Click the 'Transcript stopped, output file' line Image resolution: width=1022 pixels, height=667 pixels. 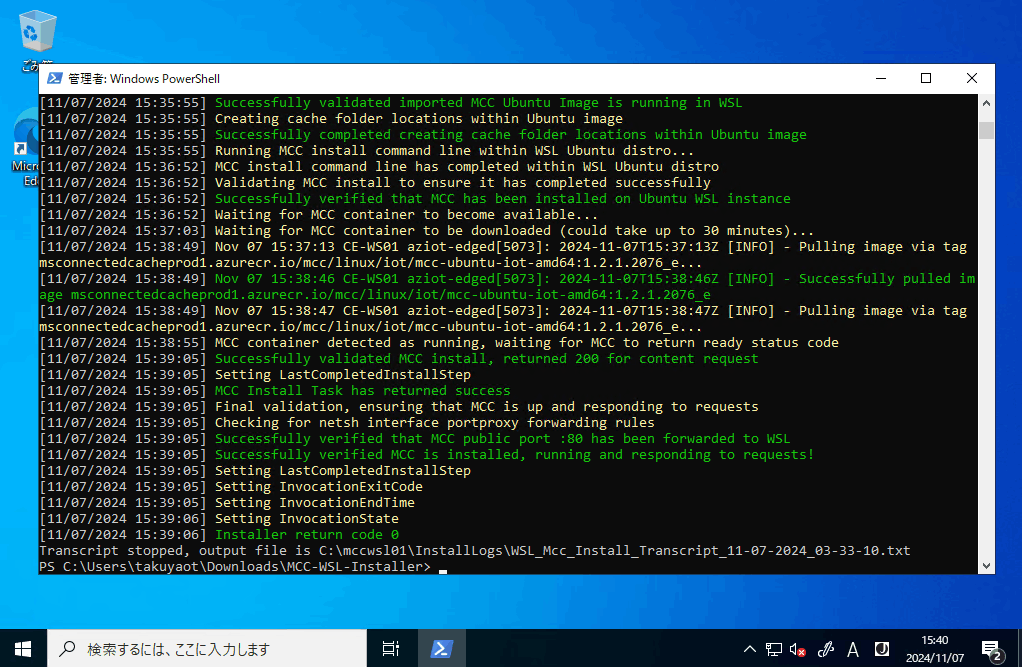click(474, 550)
